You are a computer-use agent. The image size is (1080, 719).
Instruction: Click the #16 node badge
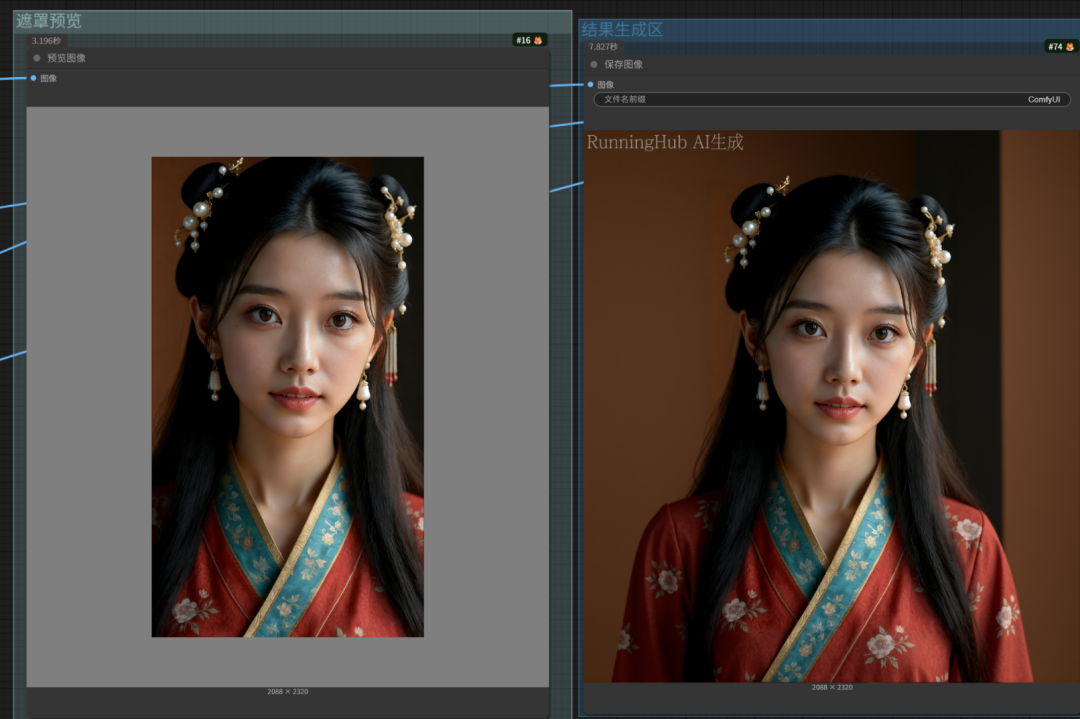(529, 40)
